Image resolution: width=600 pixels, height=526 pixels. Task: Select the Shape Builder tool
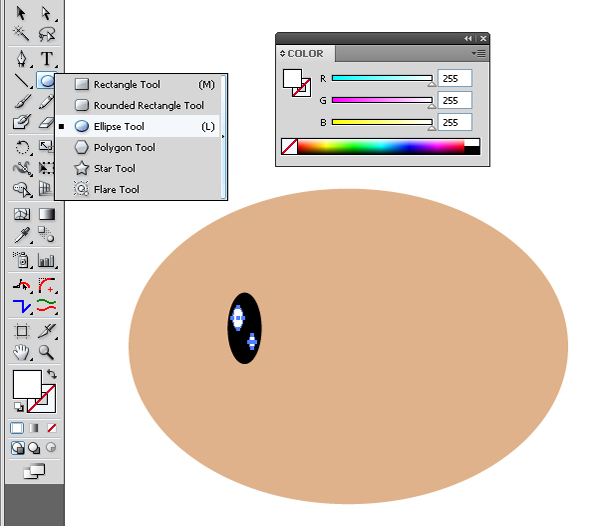pyautogui.click(x=22, y=189)
